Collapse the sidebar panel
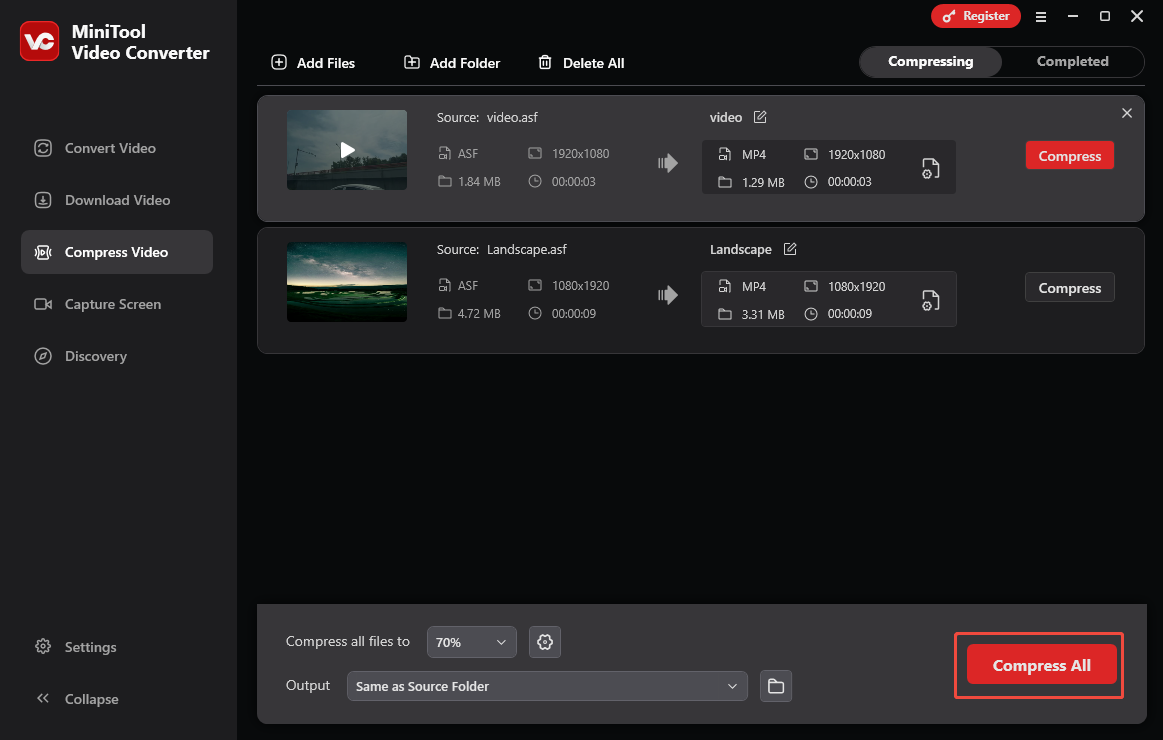This screenshot has width=1163, height=740. pos(78,699)
